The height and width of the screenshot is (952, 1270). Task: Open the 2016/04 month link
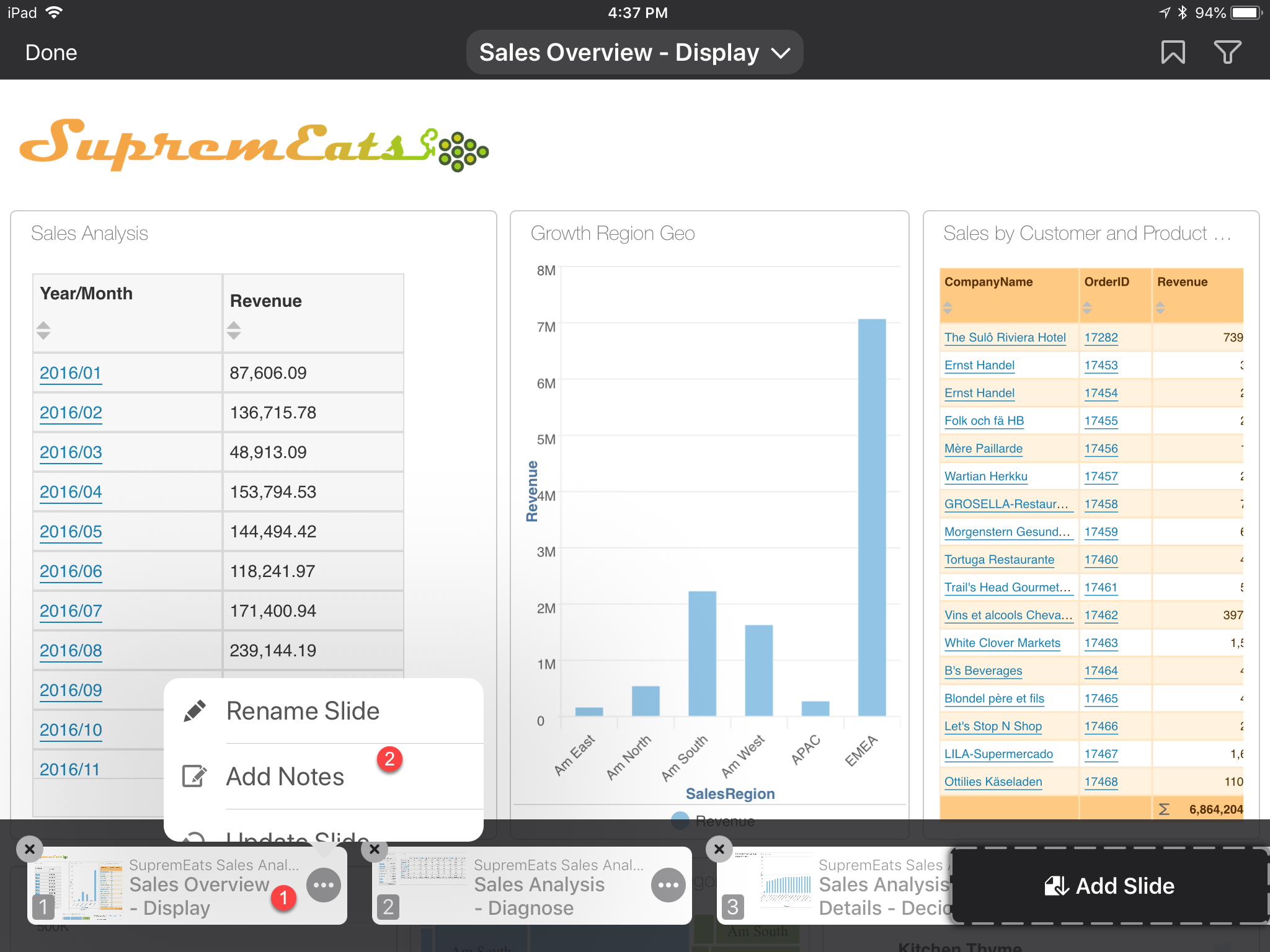coord(71,492)
